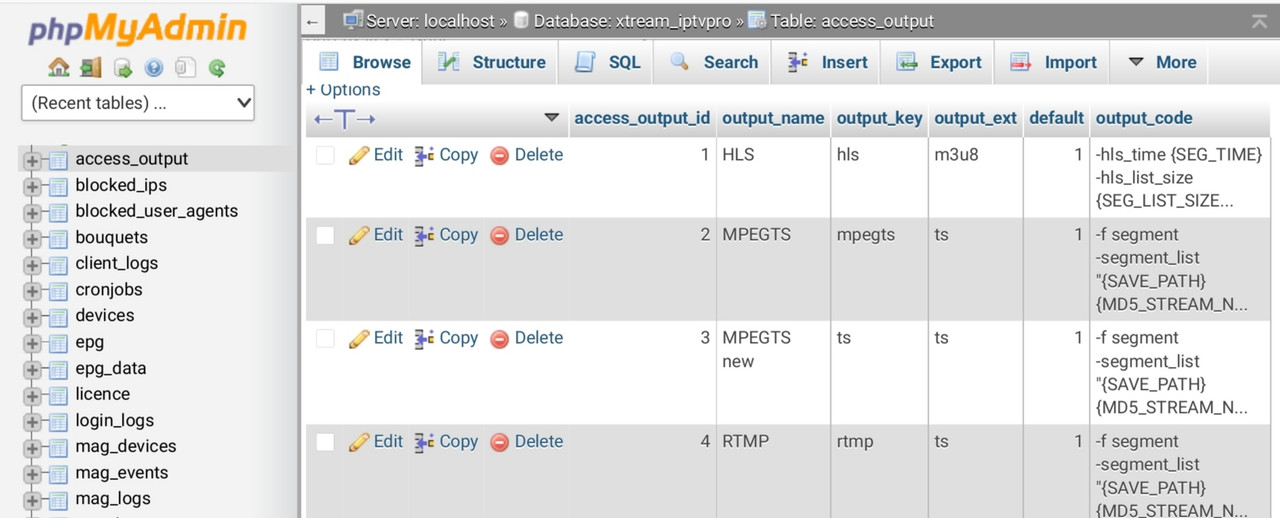Switch to the Structure tab
The height and width of the screenshot is (518, 1280).
[x=493, y=62]
